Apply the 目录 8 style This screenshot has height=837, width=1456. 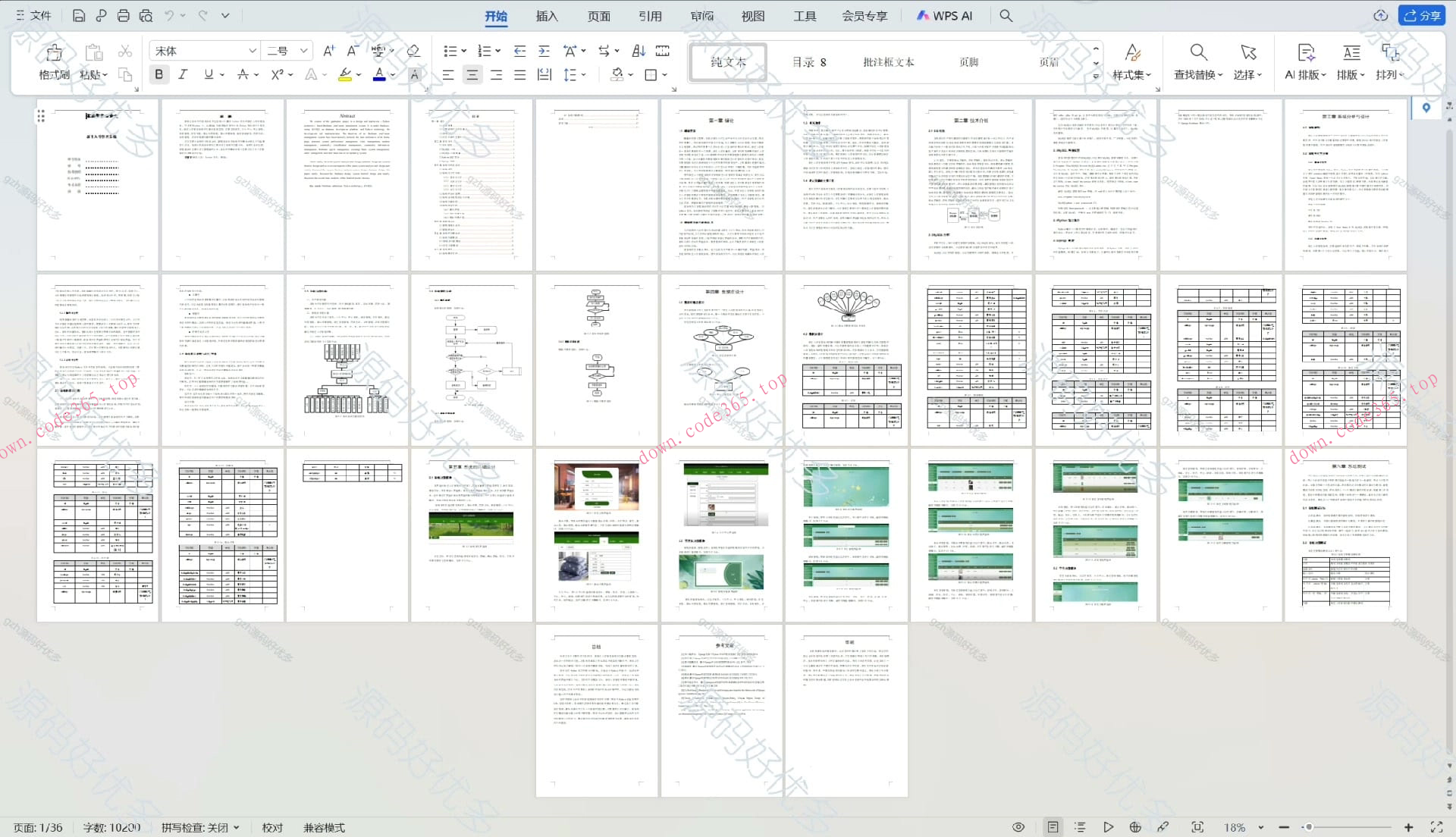(x=809, y=62)
